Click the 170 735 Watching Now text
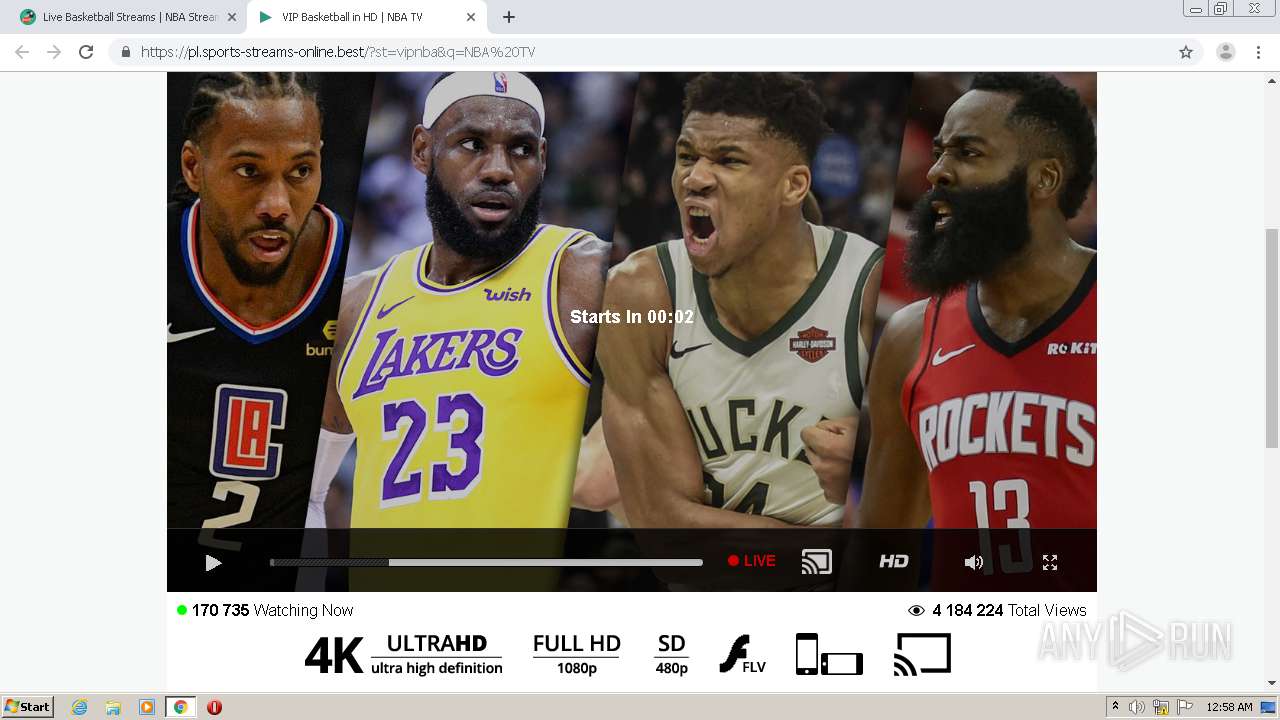Viewport: 1280px width, 720px height. coord(272,610)
